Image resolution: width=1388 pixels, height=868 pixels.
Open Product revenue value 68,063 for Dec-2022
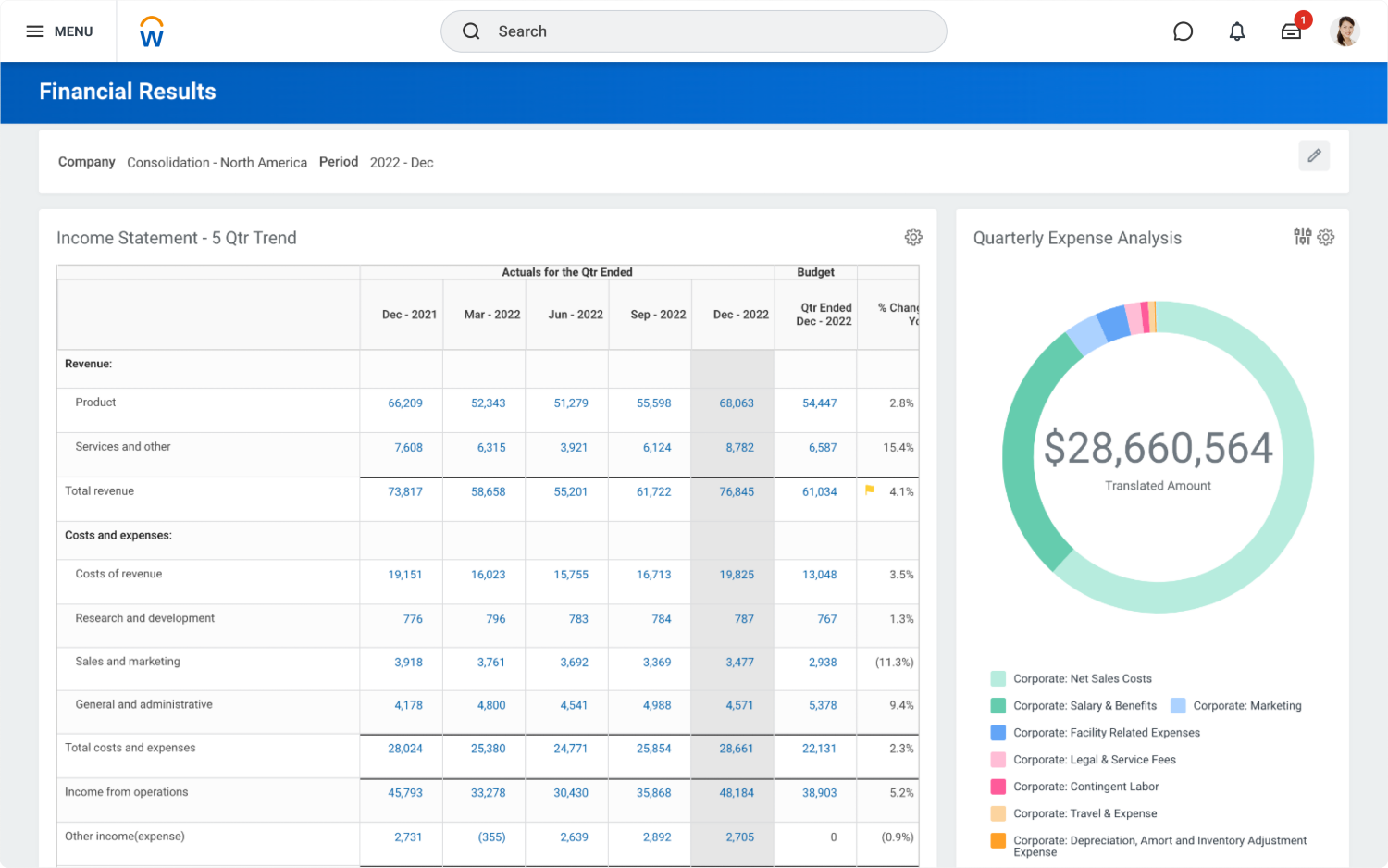click(x=737, y=403)
